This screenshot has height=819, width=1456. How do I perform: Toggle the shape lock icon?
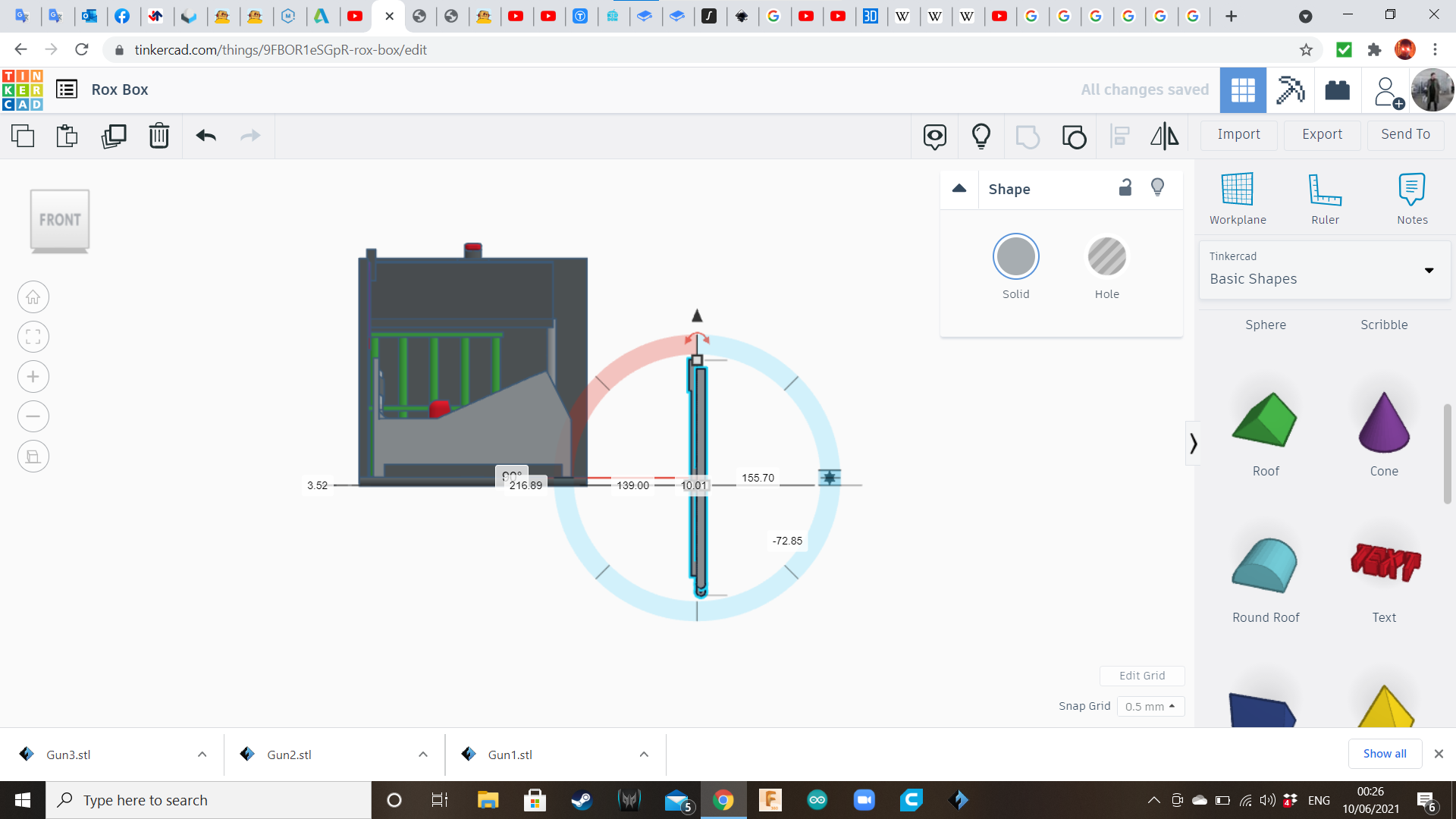point(1125,188)
